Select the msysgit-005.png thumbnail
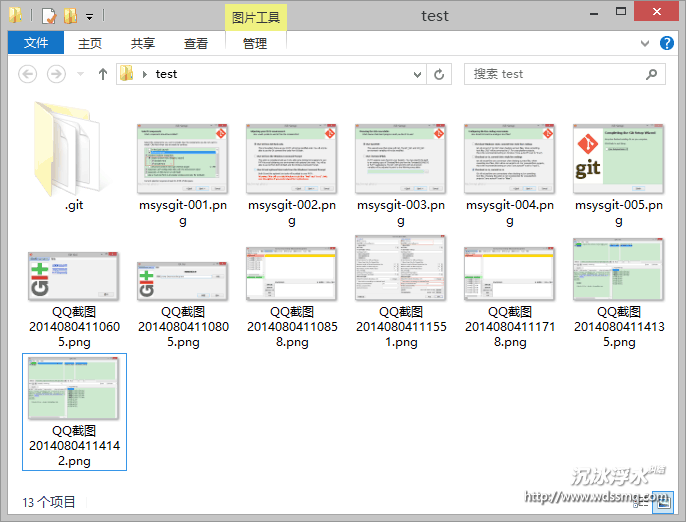 click(618, 160)
